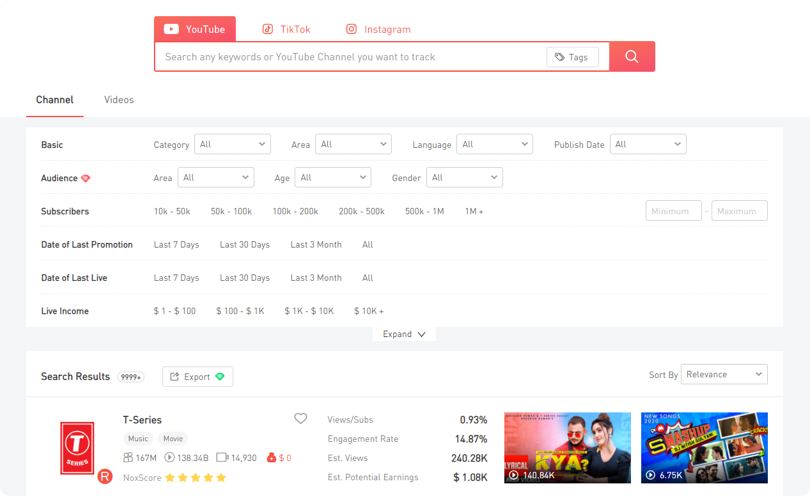This screenshot has height=496, width=810.
Task: Select Live Income $ 100 - $ 1K
Action: [240, 311]
